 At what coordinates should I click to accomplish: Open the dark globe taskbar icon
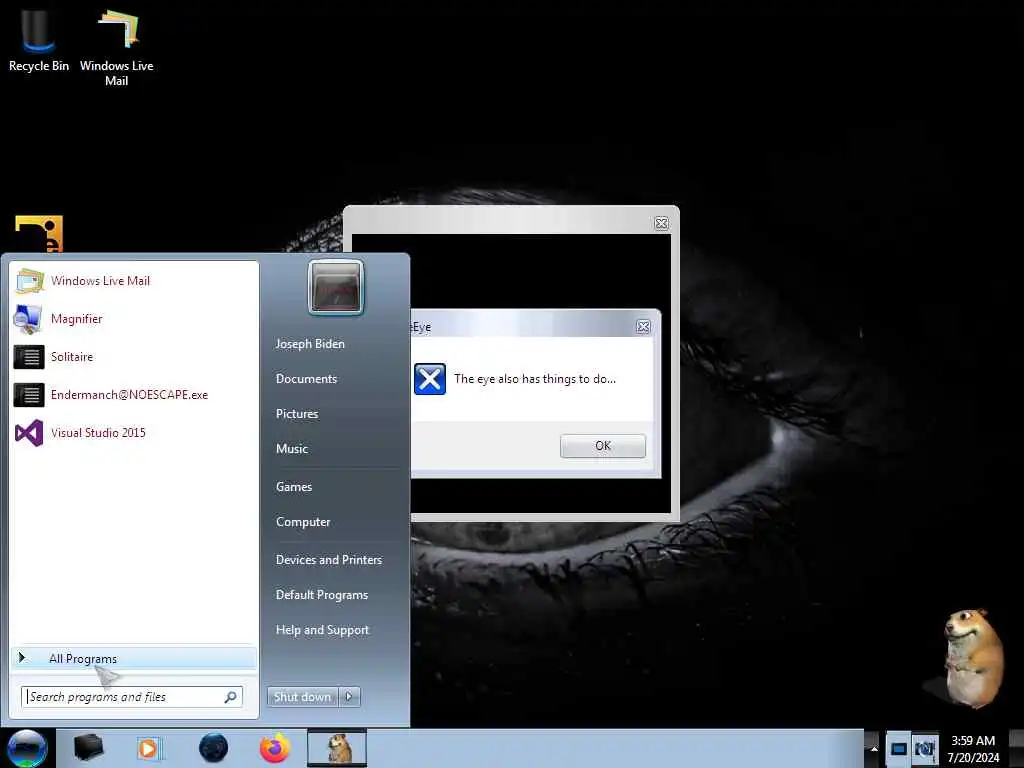[214, 748]
